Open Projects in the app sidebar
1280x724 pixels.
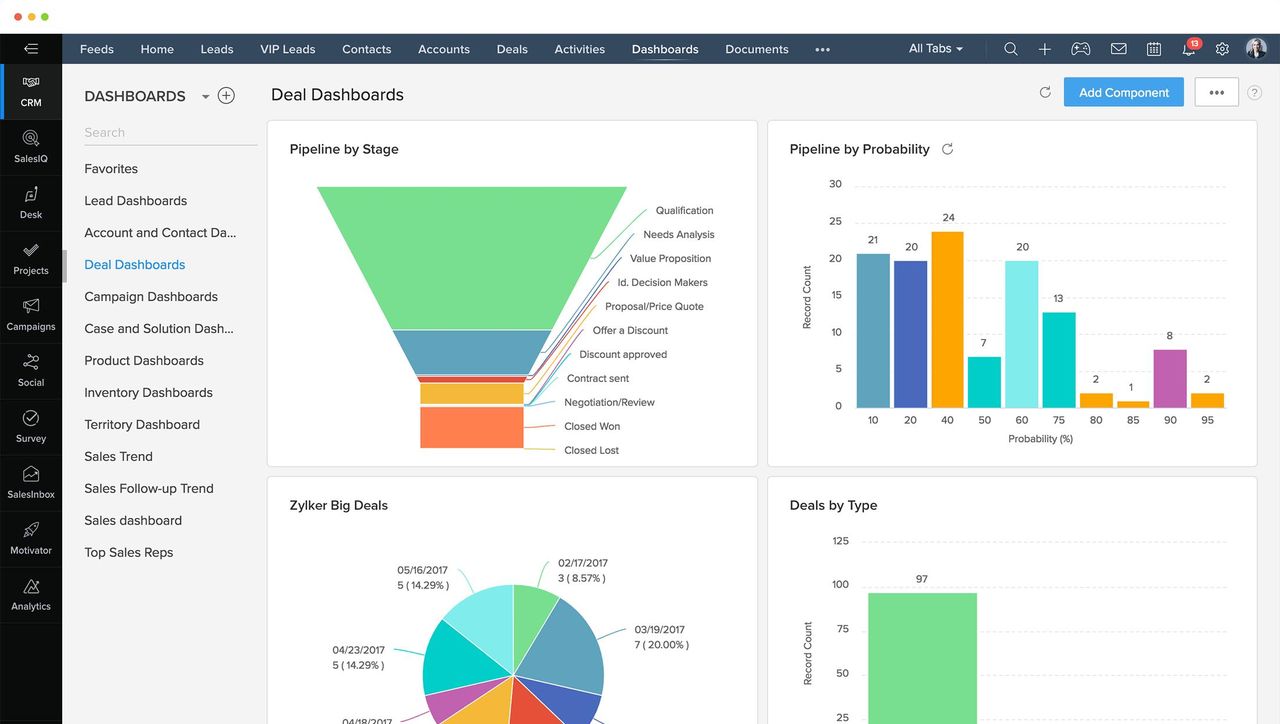click(x=31, y=259)
